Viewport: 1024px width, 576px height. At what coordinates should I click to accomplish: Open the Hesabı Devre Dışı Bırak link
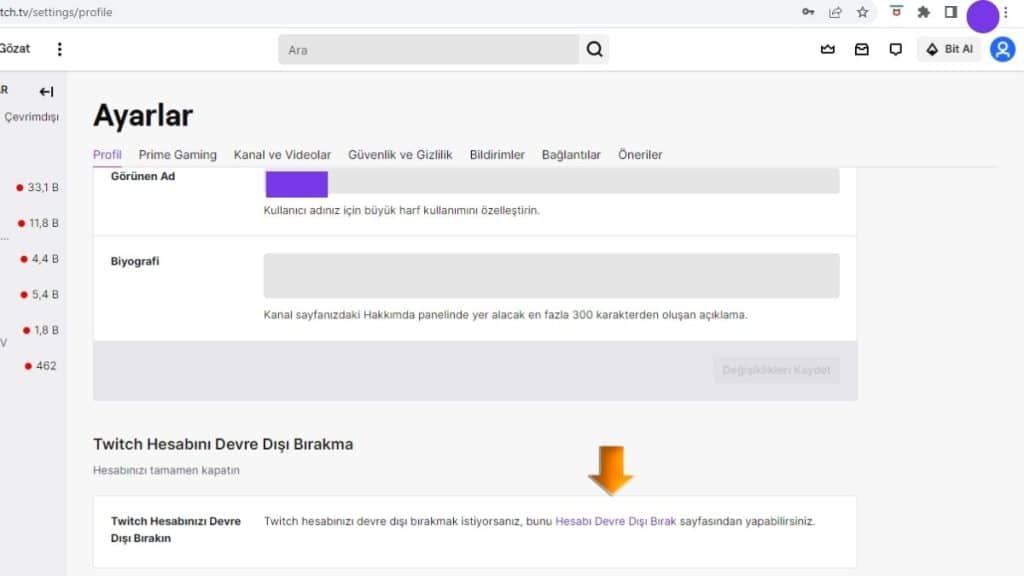point(616,521)
